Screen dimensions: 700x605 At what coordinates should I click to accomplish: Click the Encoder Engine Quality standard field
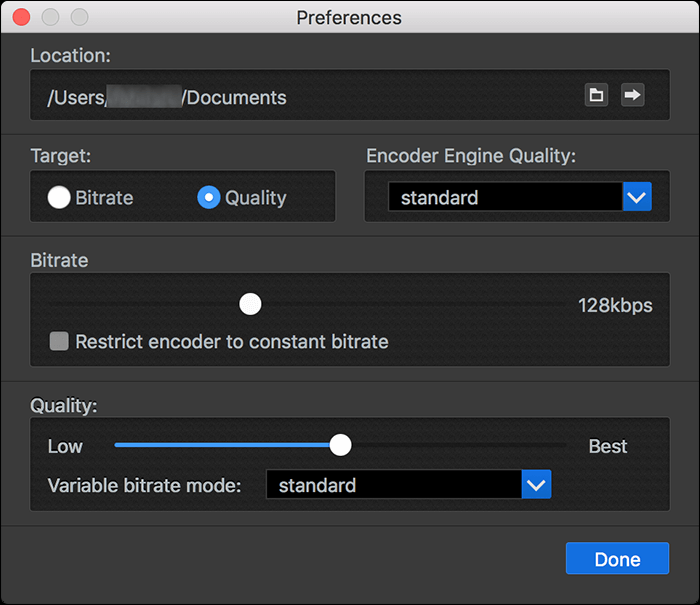click(x=505, y=197)
